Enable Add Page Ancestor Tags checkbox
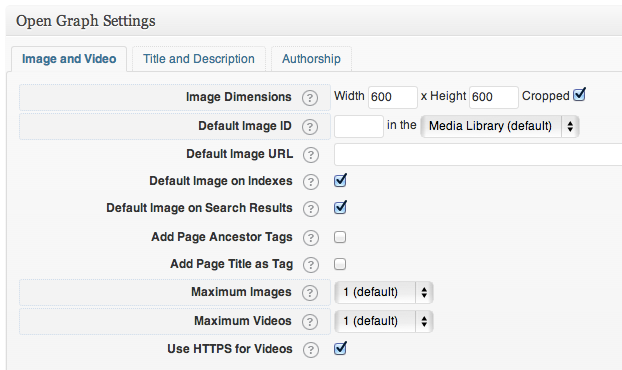622x370 pixels. click(340, 237)
